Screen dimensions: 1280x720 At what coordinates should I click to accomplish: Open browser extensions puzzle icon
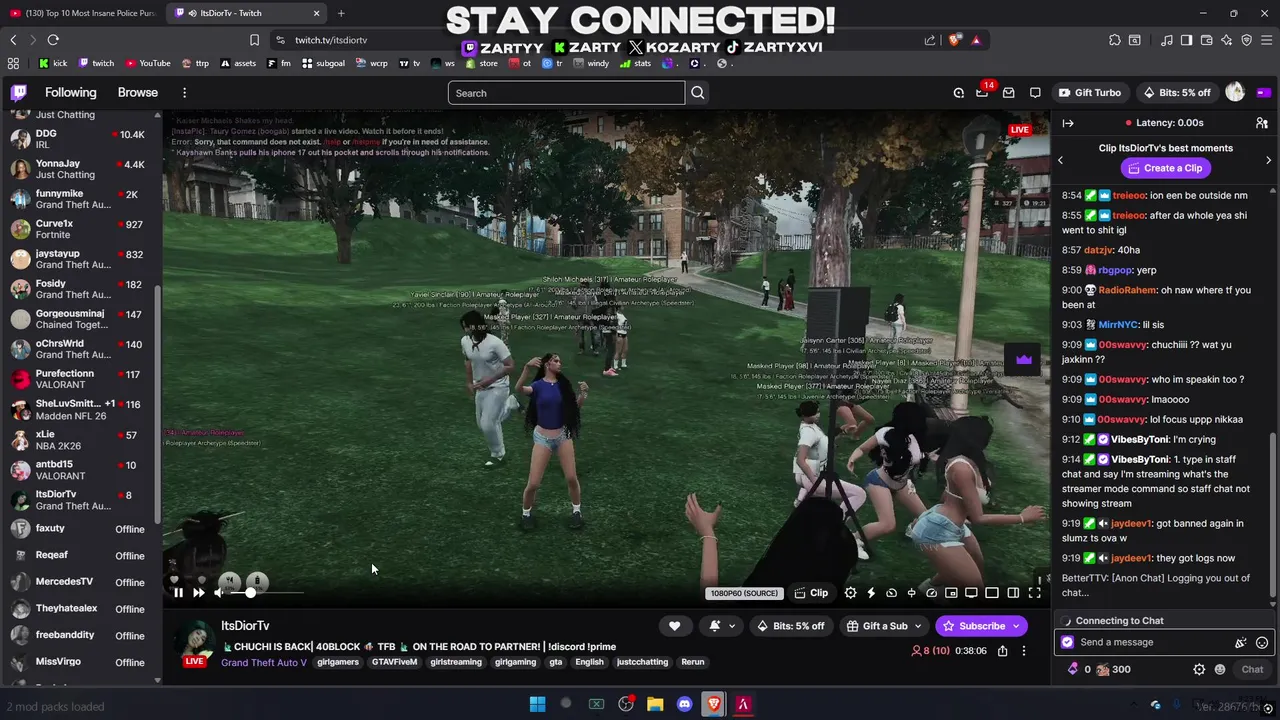[x=1115, y=40]
